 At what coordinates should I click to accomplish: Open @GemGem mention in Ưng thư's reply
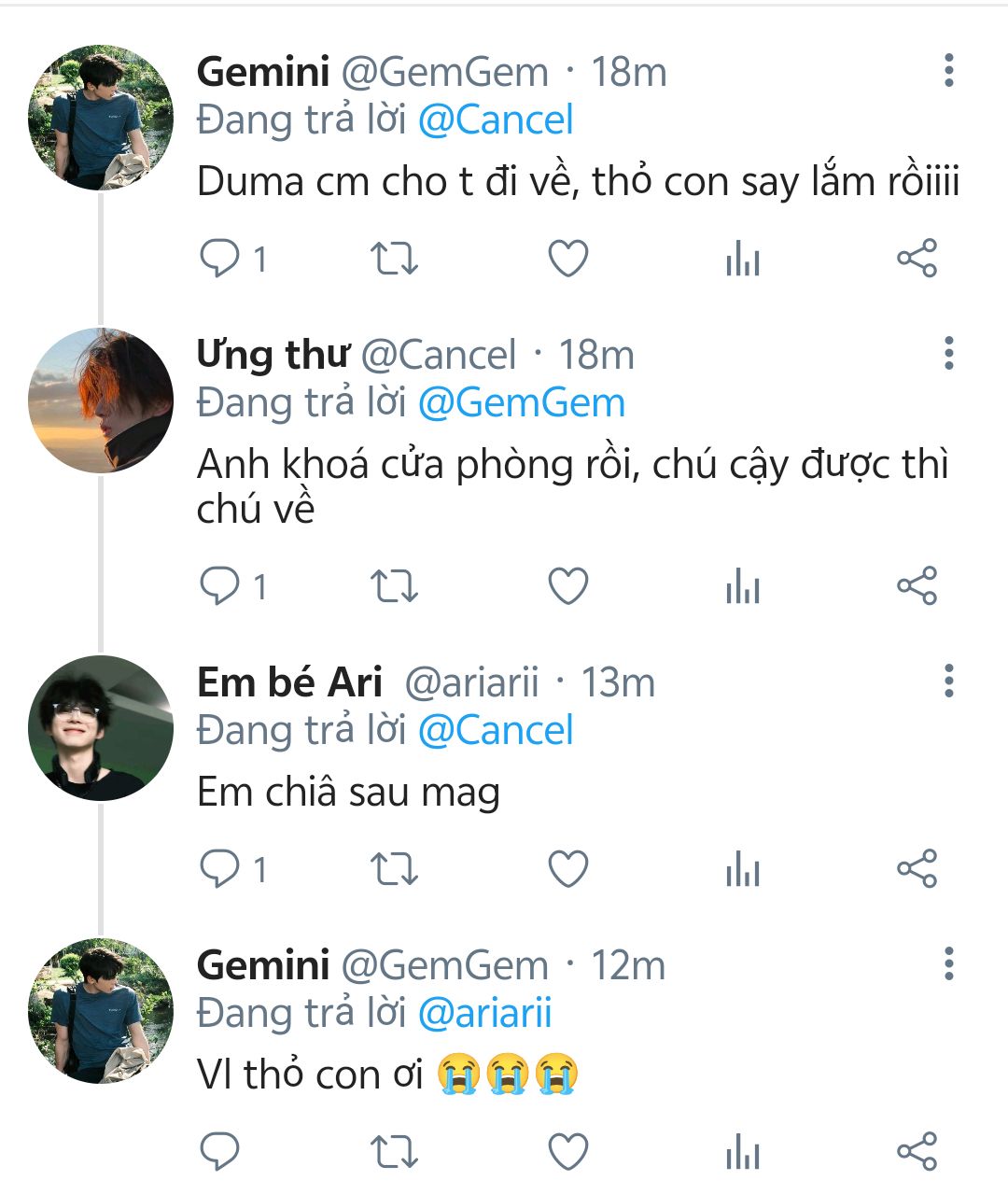pyautogui.click(x=521, y=403)
